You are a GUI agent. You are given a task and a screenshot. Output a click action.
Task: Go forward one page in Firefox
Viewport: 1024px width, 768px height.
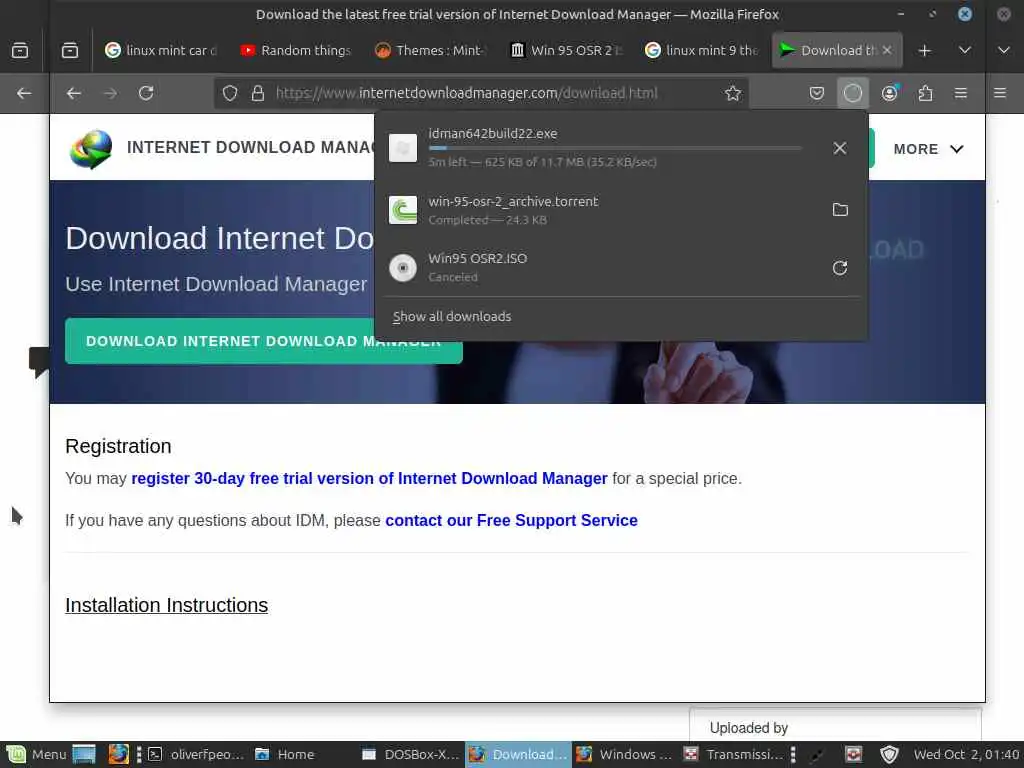point(110,93)
